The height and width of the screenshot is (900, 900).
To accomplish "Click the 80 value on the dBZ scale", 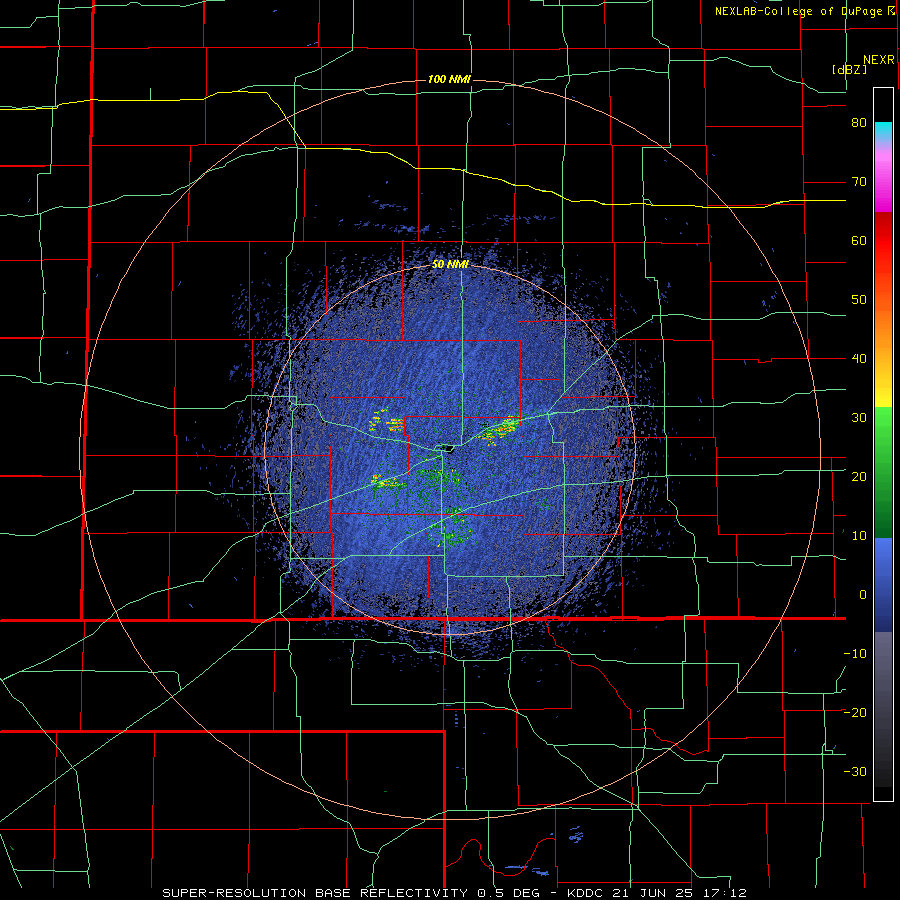I will click(859, 123).
